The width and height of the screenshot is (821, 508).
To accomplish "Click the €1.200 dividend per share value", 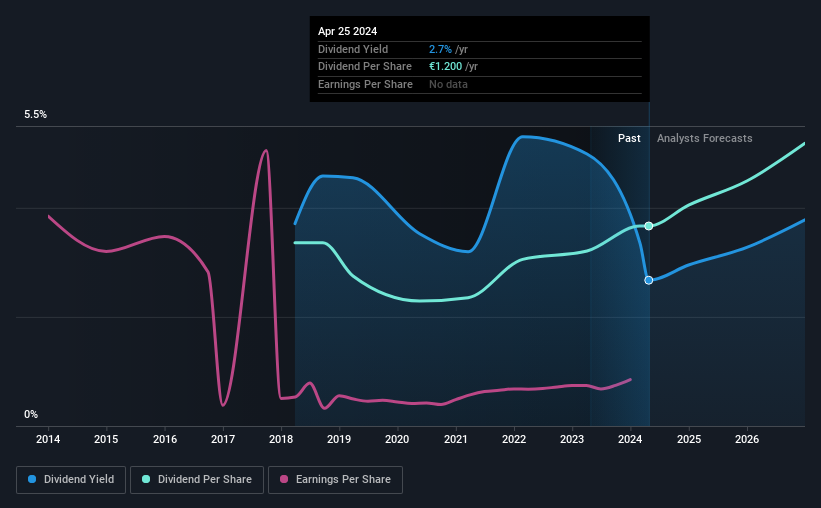I will (x=446, y=67).
